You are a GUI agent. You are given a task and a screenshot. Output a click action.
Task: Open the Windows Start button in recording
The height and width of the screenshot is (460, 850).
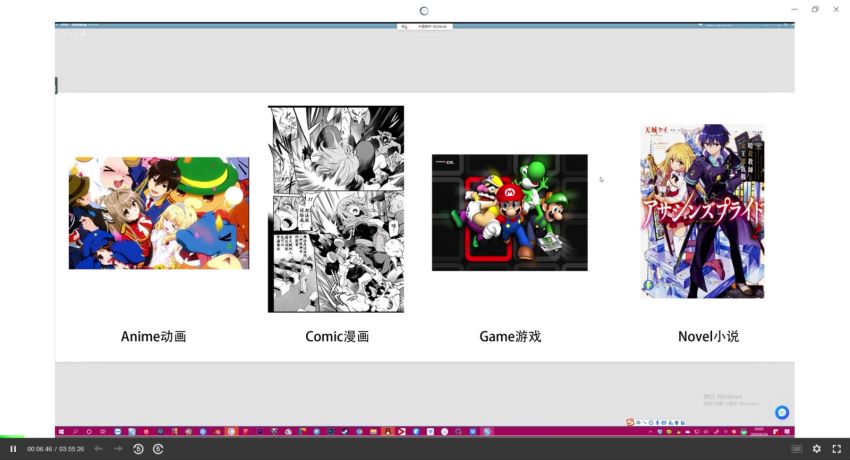pyautogui.click(x=61, y=432)
